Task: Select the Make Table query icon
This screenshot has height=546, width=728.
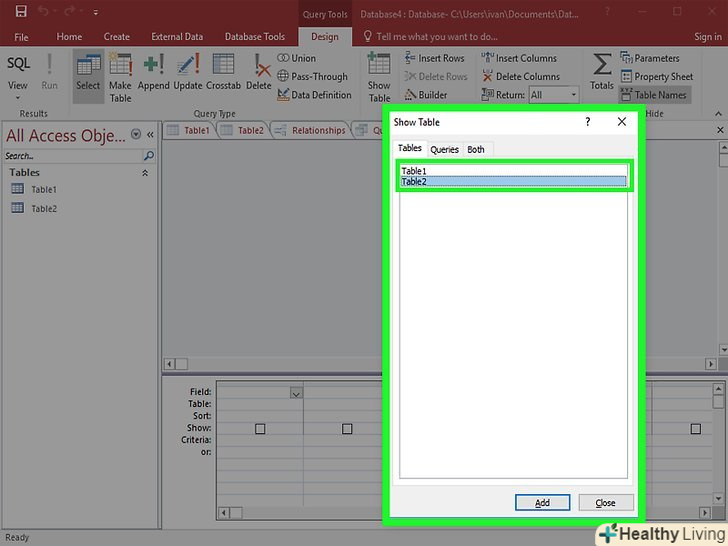Action: [x=120, y=67]
